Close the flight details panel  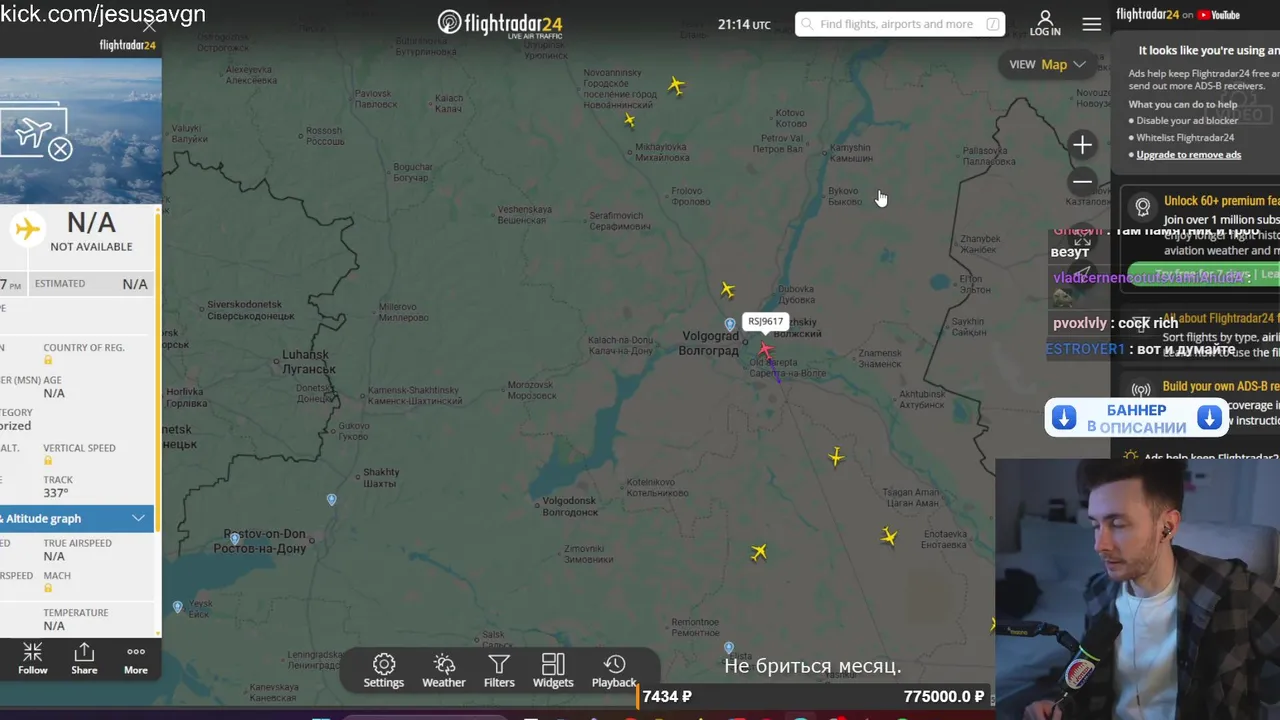coord(149,25)
